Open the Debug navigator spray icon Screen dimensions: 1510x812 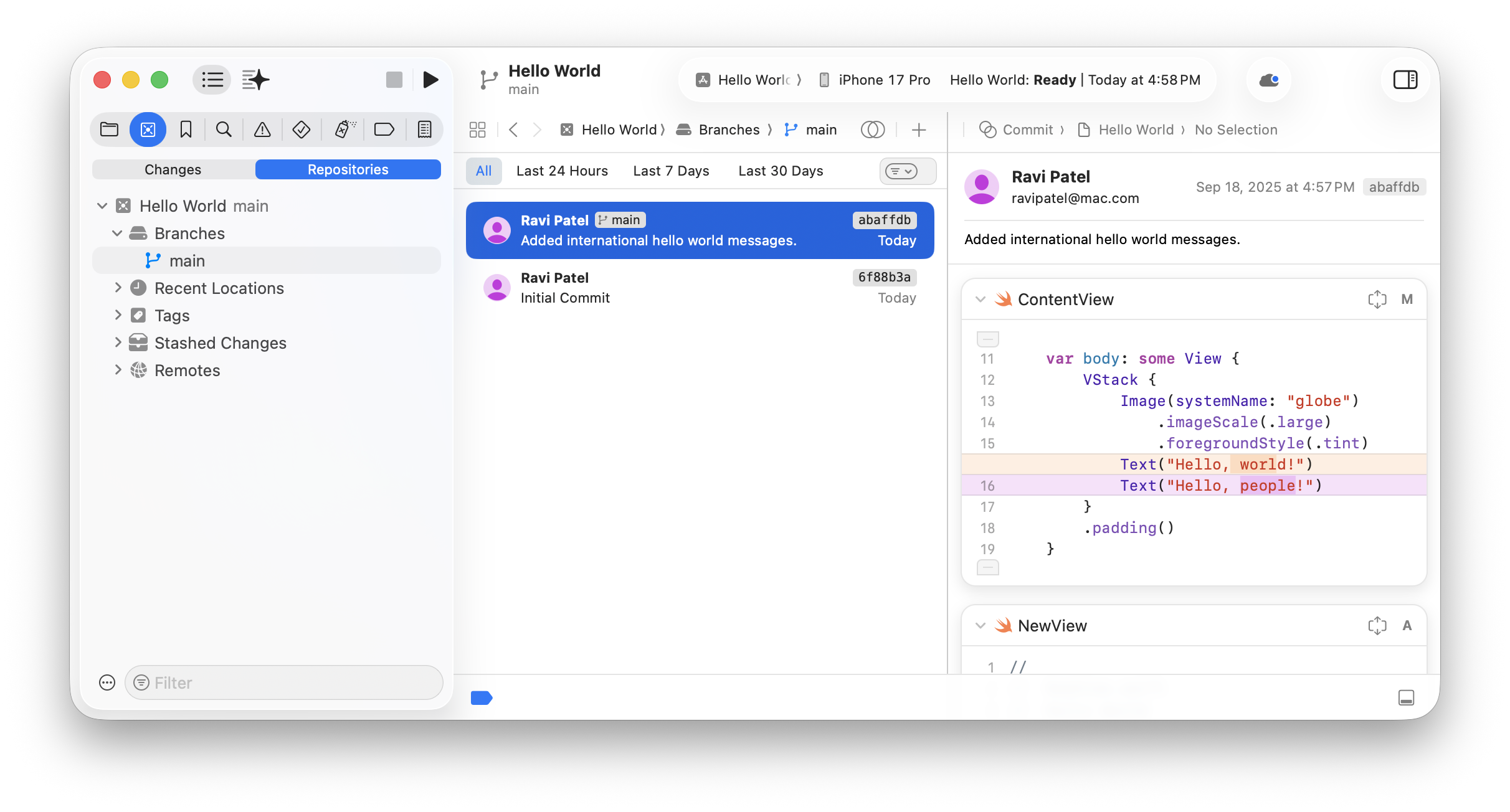(344, 130)
